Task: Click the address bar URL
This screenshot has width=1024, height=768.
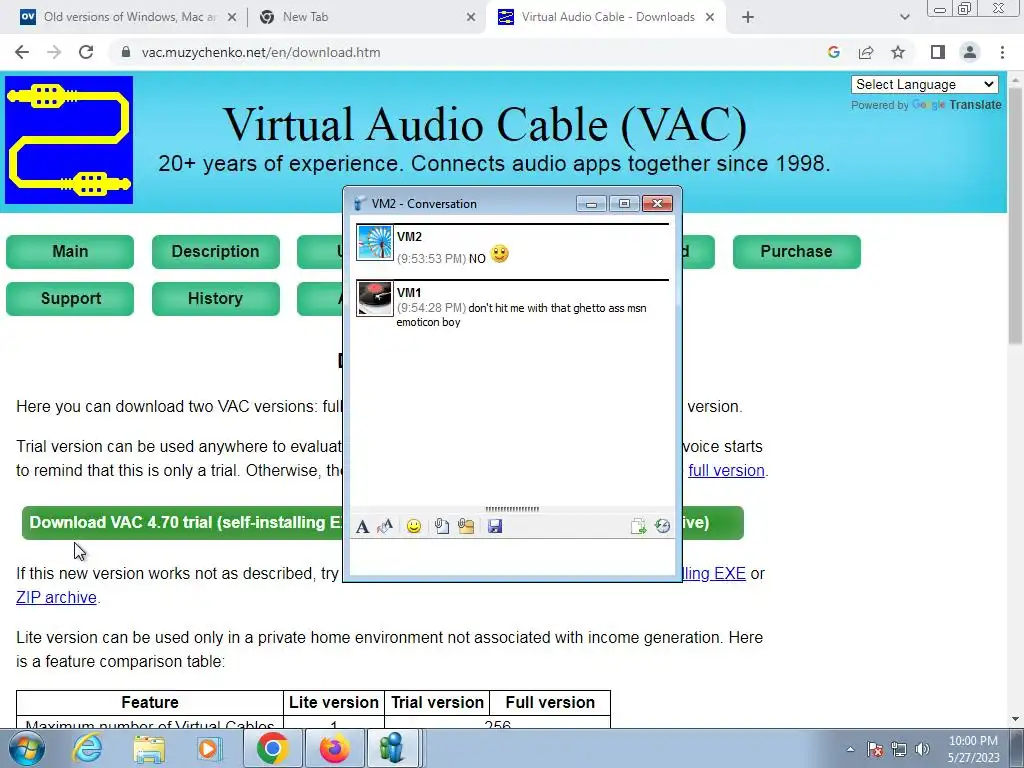Action: [261, 52]
